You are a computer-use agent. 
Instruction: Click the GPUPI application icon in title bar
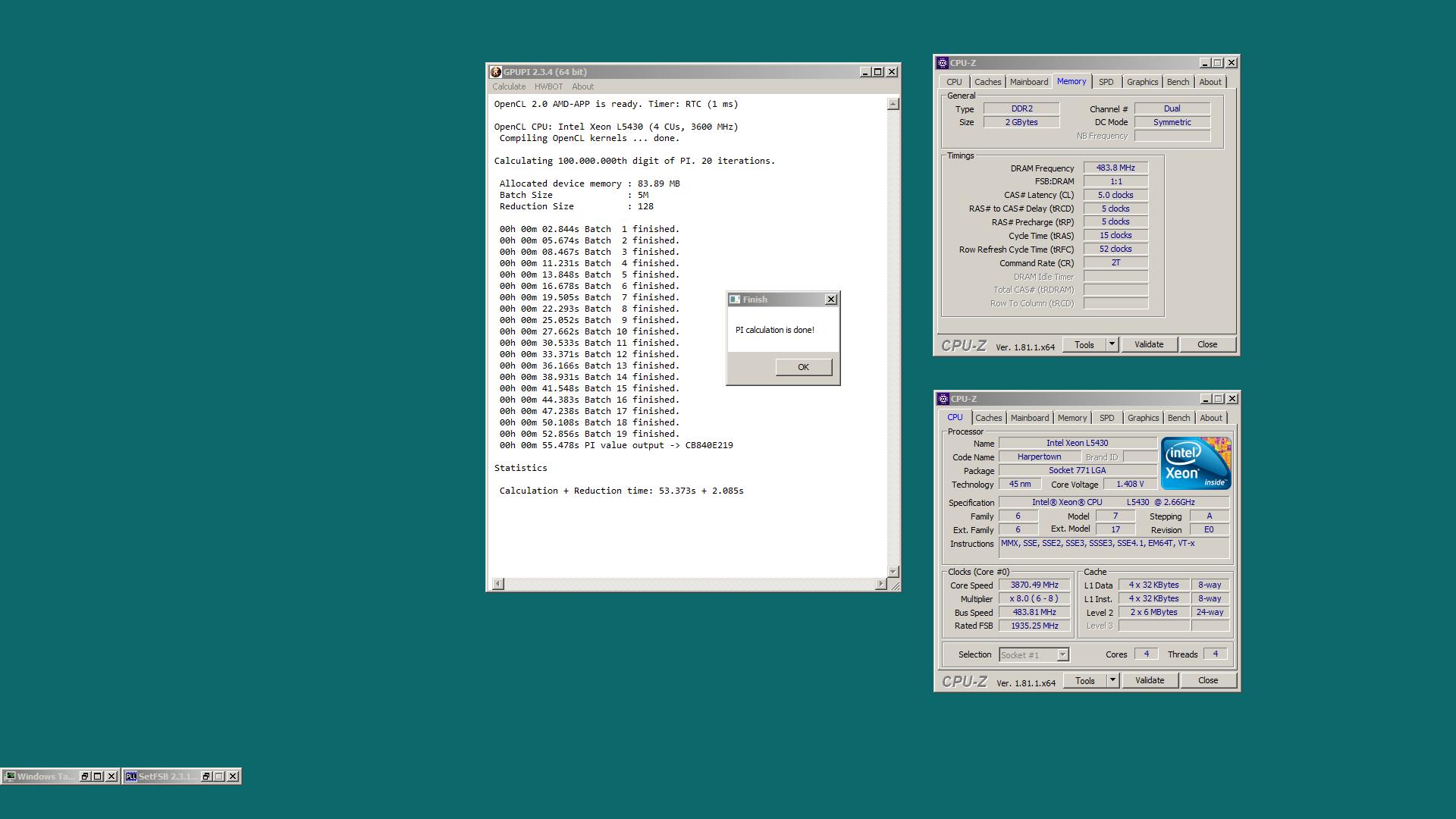pyautogui.click(x=496, y=72)
